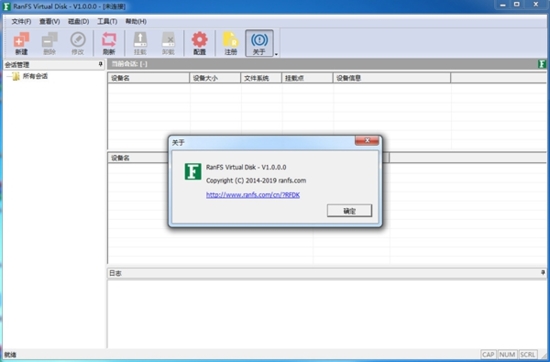Open the ranfs.com link in About dialog

(253, 195)
